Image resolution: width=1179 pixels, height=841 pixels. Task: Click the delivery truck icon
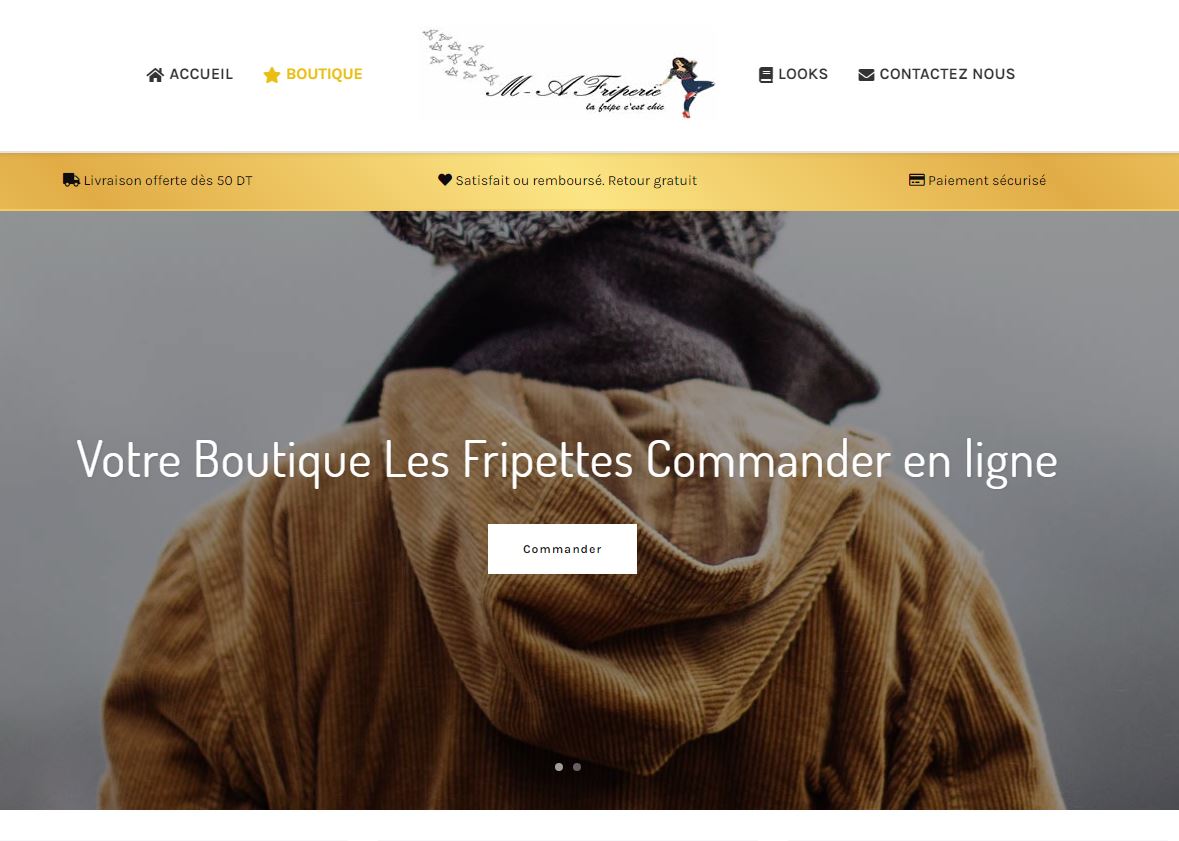(71, 180)
